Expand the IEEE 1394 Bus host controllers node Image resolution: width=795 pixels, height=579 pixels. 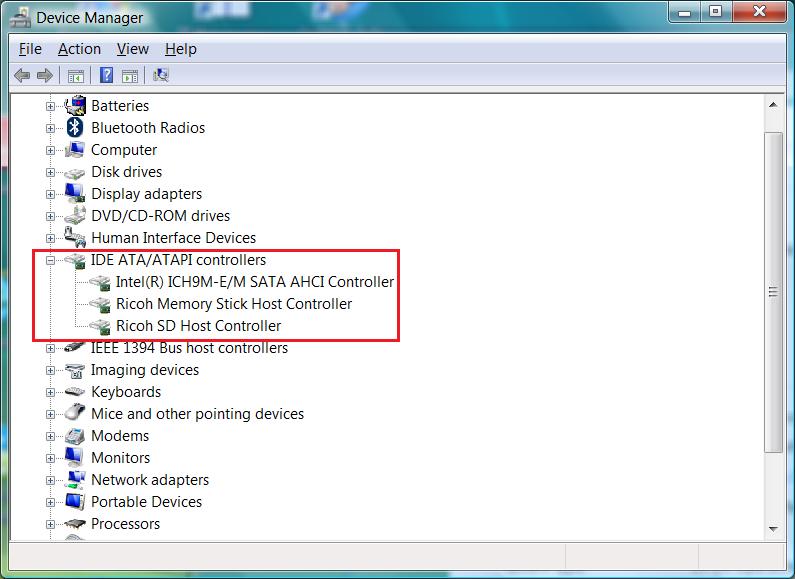[50, 348]
